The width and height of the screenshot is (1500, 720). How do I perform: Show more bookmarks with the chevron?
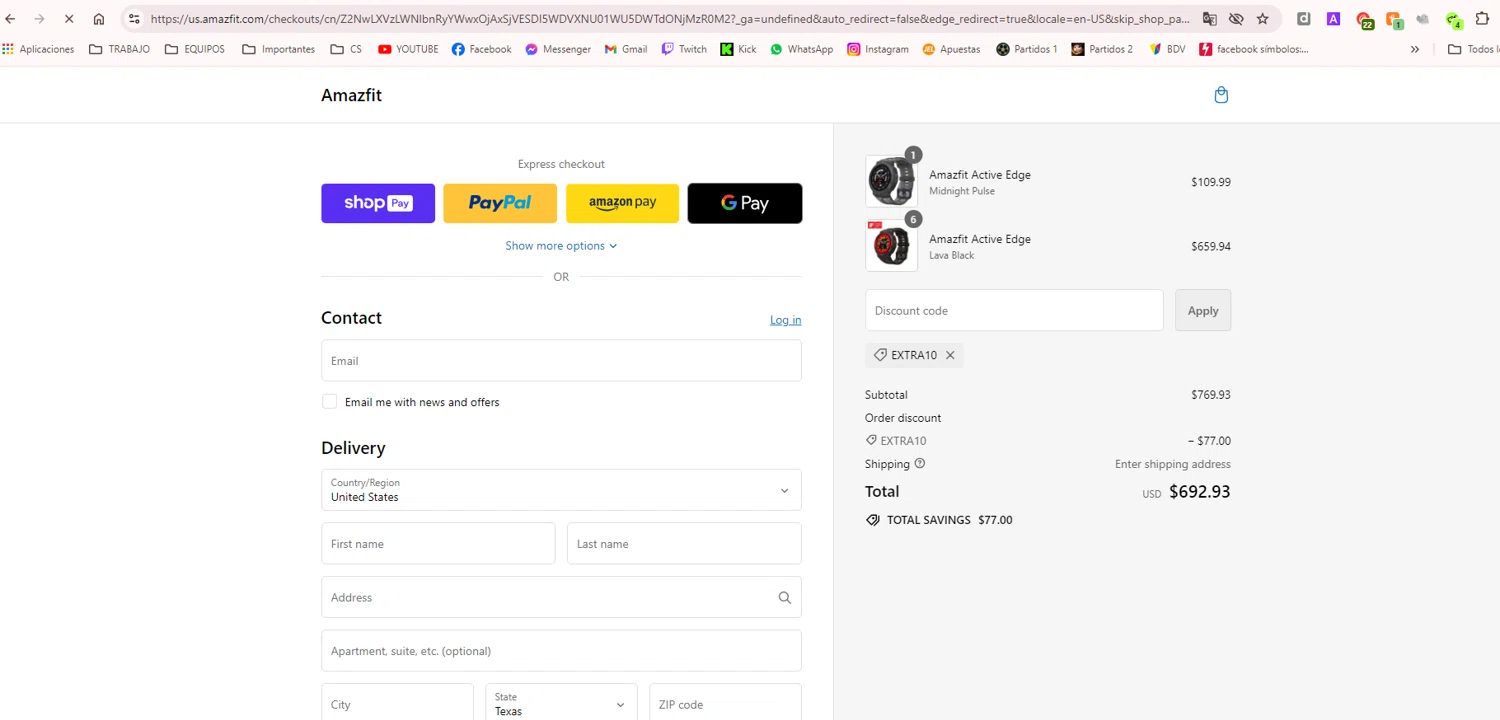tap(1415, 49)
